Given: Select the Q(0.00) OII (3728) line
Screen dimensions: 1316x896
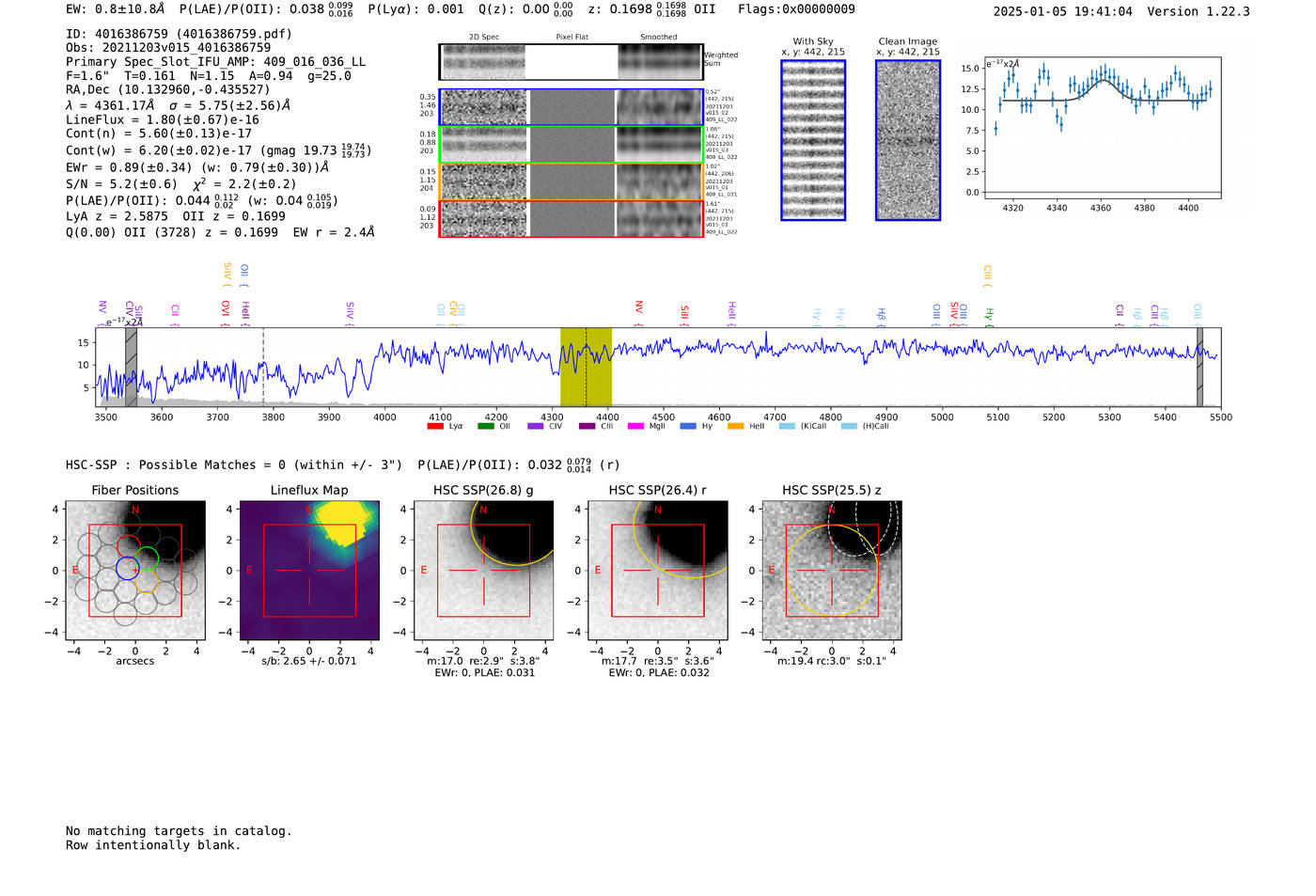Looking at the screenshot, I should pyautogui.click(x=220, y=232).
